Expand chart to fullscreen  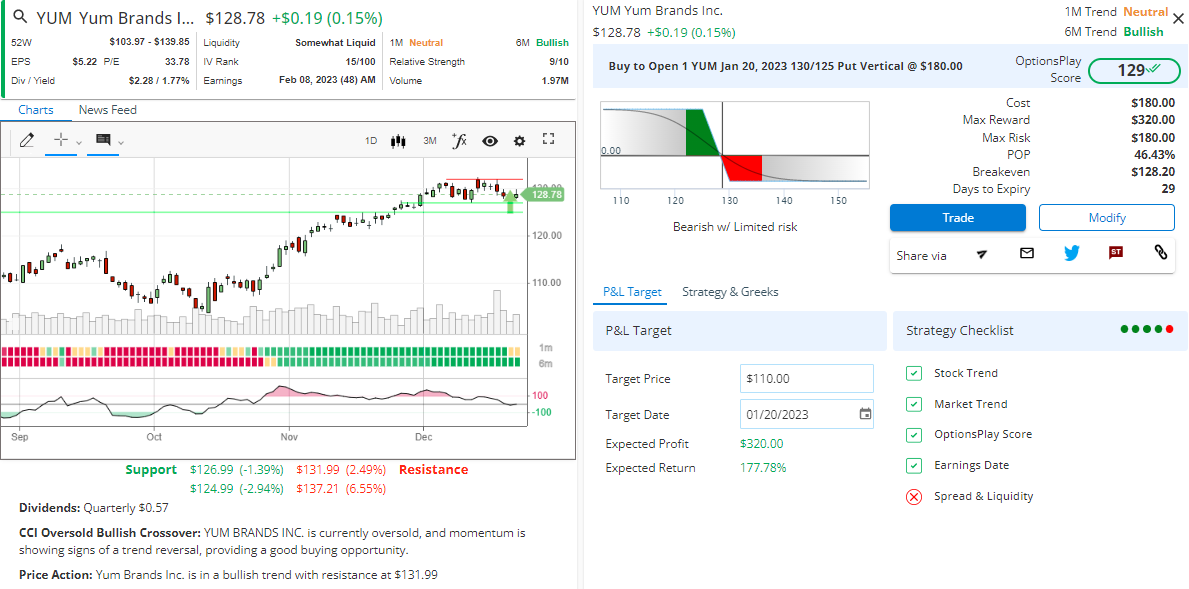pos(550,139)
